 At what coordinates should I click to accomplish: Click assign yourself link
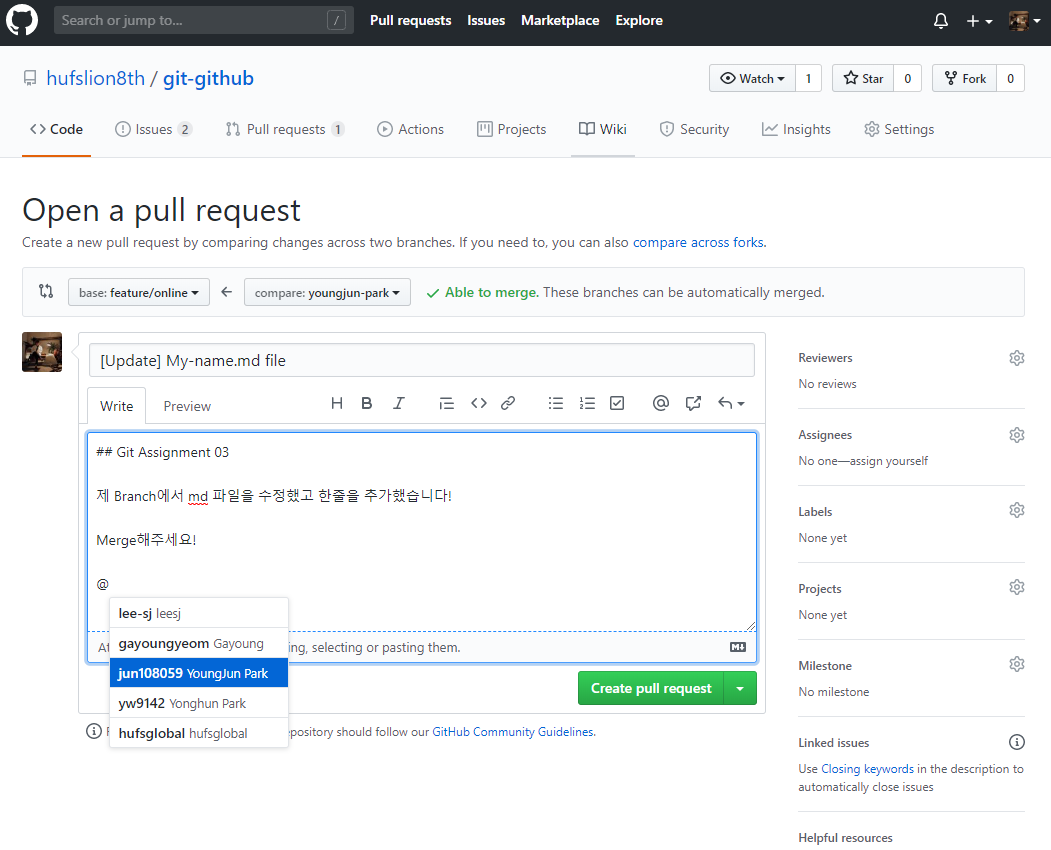coord(889,461)
